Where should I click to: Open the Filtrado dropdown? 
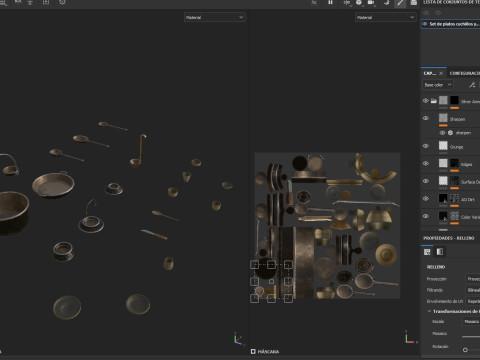click(473, 290)
